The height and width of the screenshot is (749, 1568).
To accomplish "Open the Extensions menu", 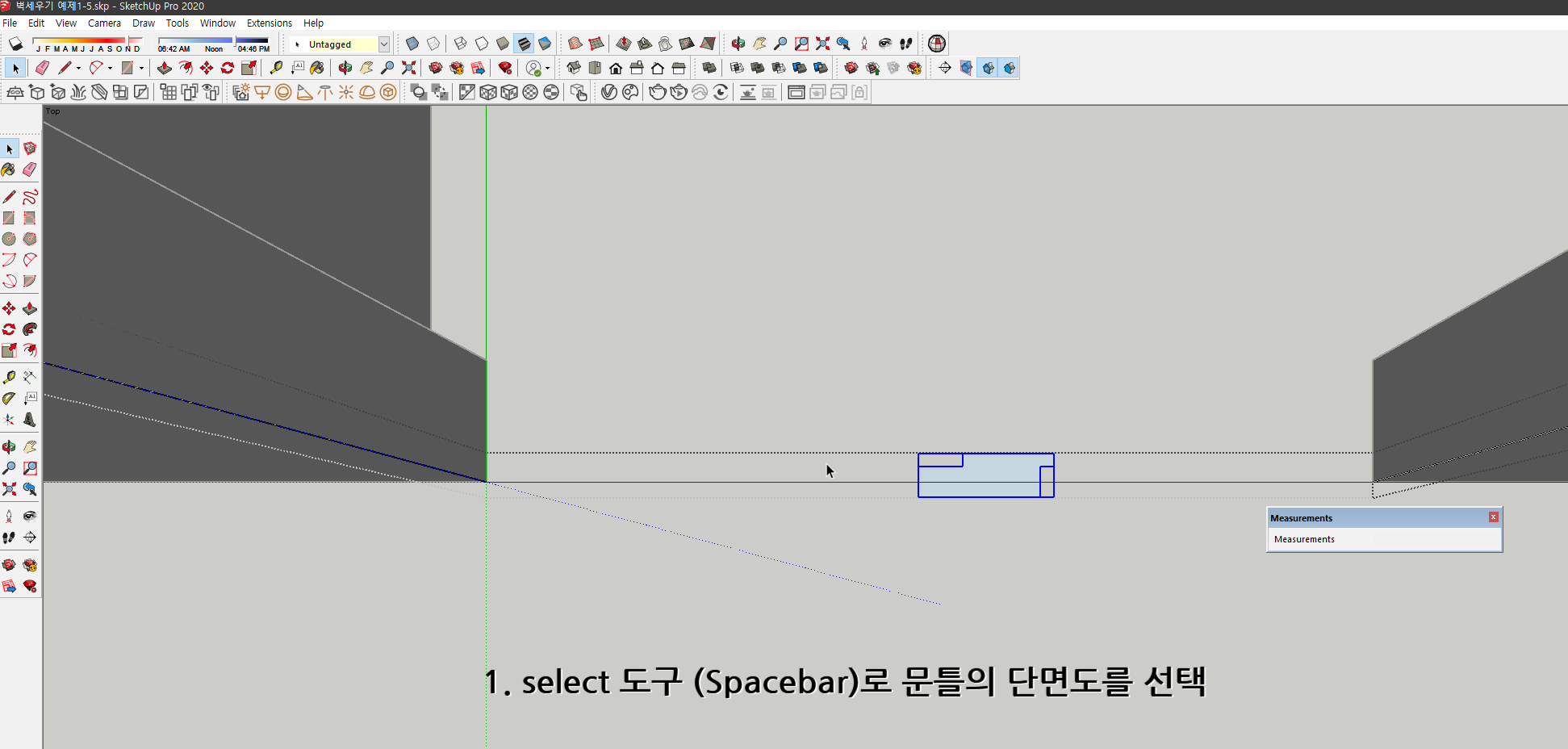I will [x=270, y=23].
